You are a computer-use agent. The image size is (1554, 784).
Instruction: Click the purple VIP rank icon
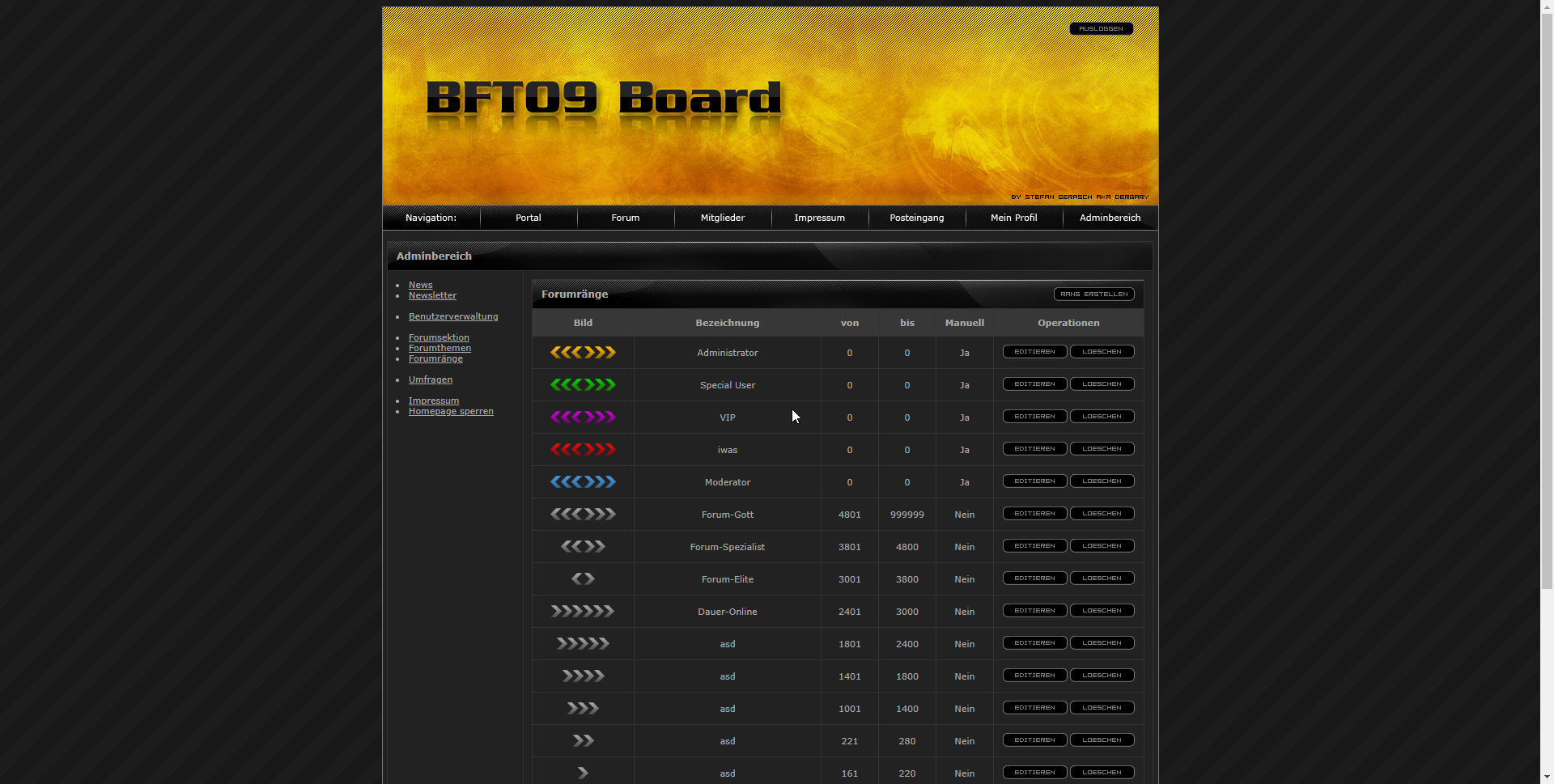(583, 417)
